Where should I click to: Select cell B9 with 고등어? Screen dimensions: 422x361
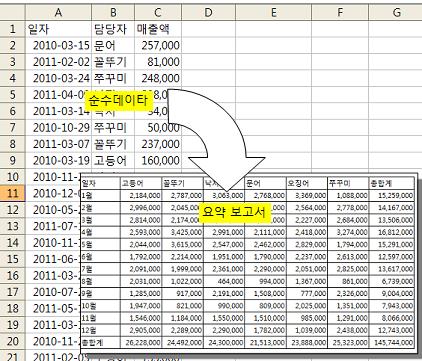[x=113, y=161]
